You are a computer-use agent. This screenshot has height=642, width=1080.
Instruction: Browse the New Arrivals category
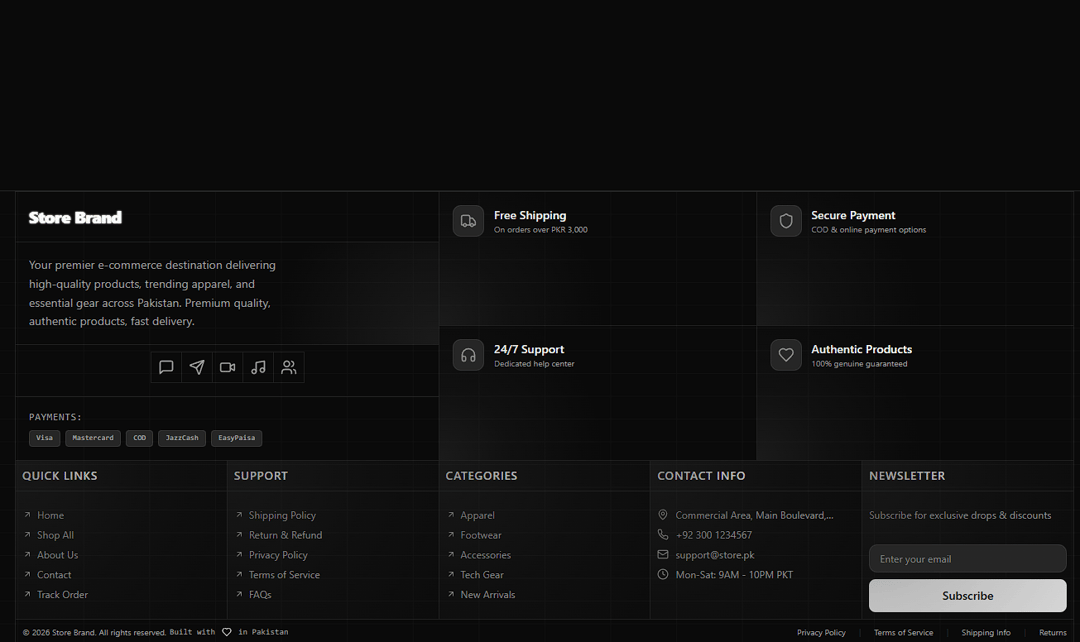click(x=488, y=594)
